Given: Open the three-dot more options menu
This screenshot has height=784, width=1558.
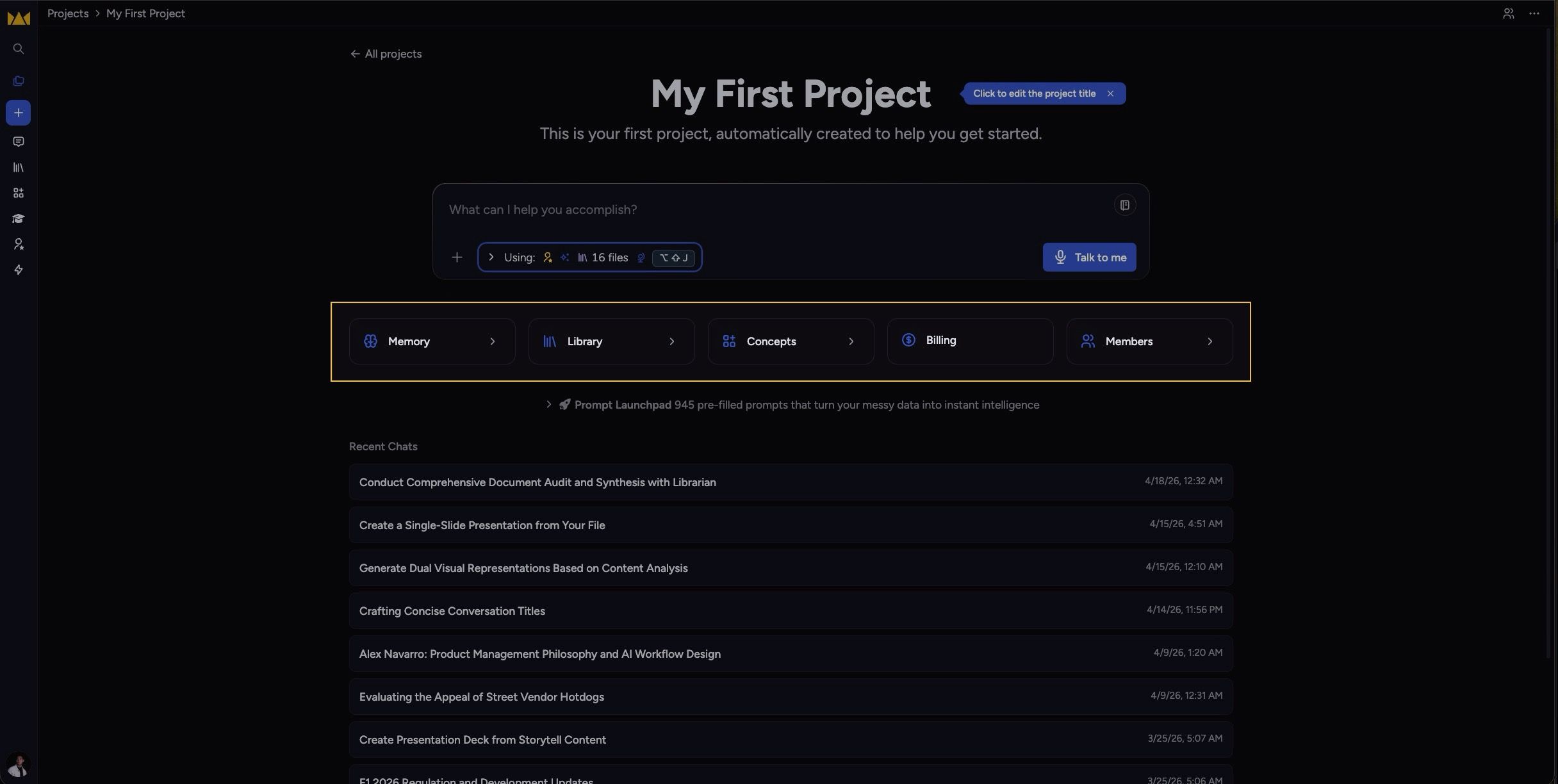Looking at the screenshot, I should 1534,13.
